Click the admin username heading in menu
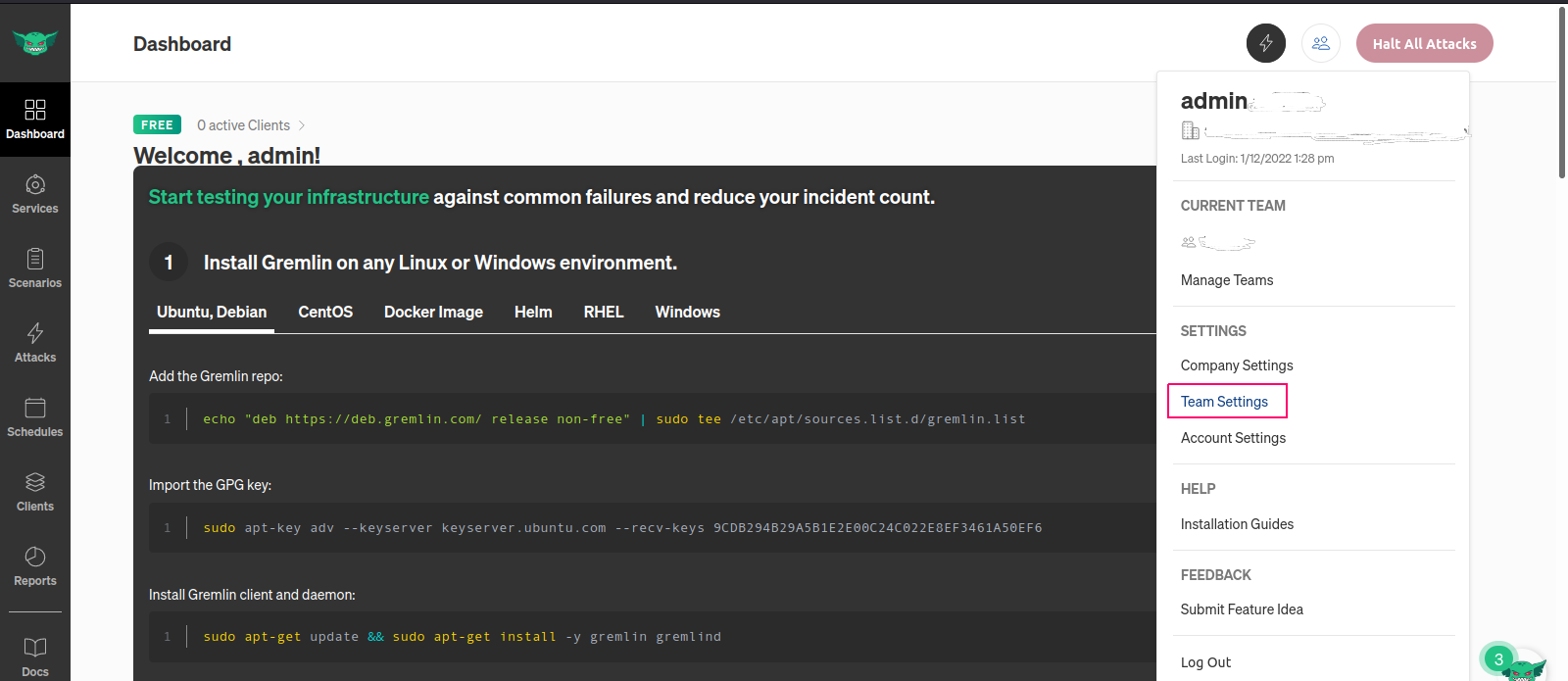 pyautogui.click(x=1214, y=101)
